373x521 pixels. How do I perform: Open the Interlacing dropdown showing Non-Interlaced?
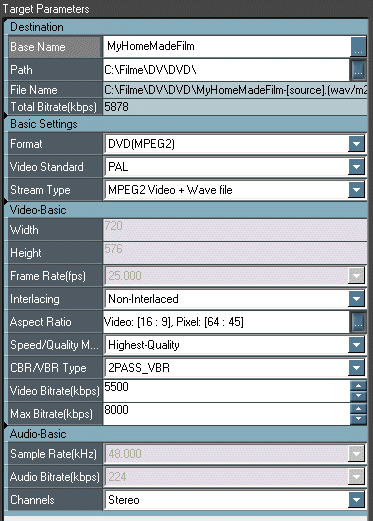click(356, 299)
